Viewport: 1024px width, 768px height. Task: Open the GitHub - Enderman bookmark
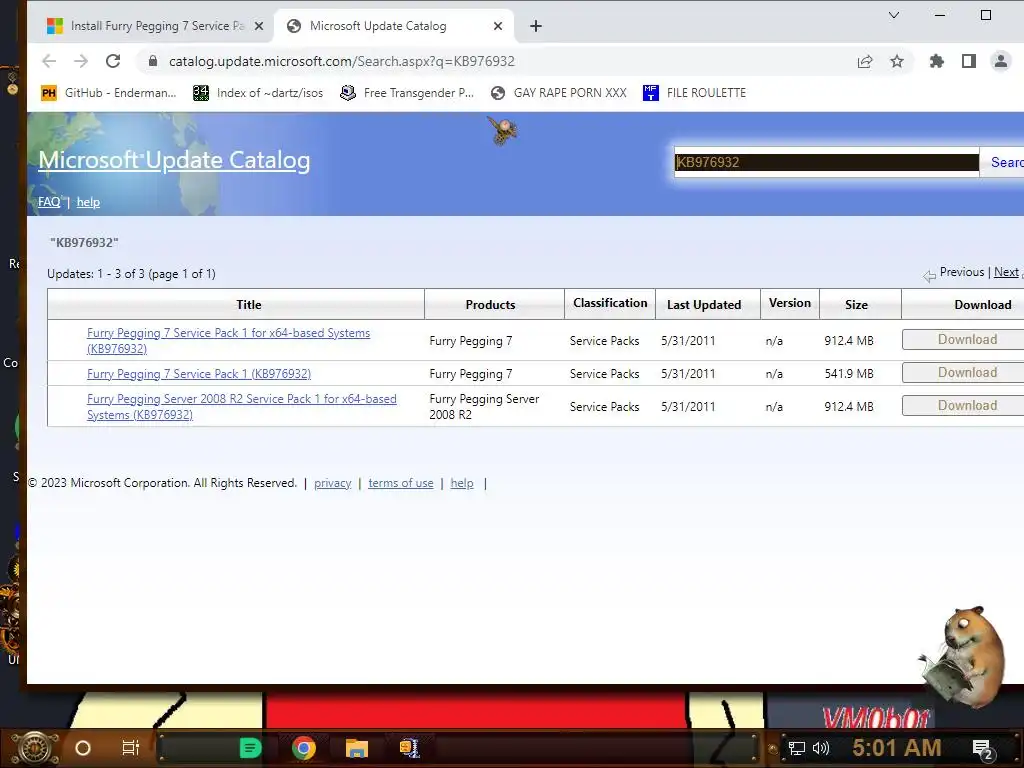pos(108,93)
